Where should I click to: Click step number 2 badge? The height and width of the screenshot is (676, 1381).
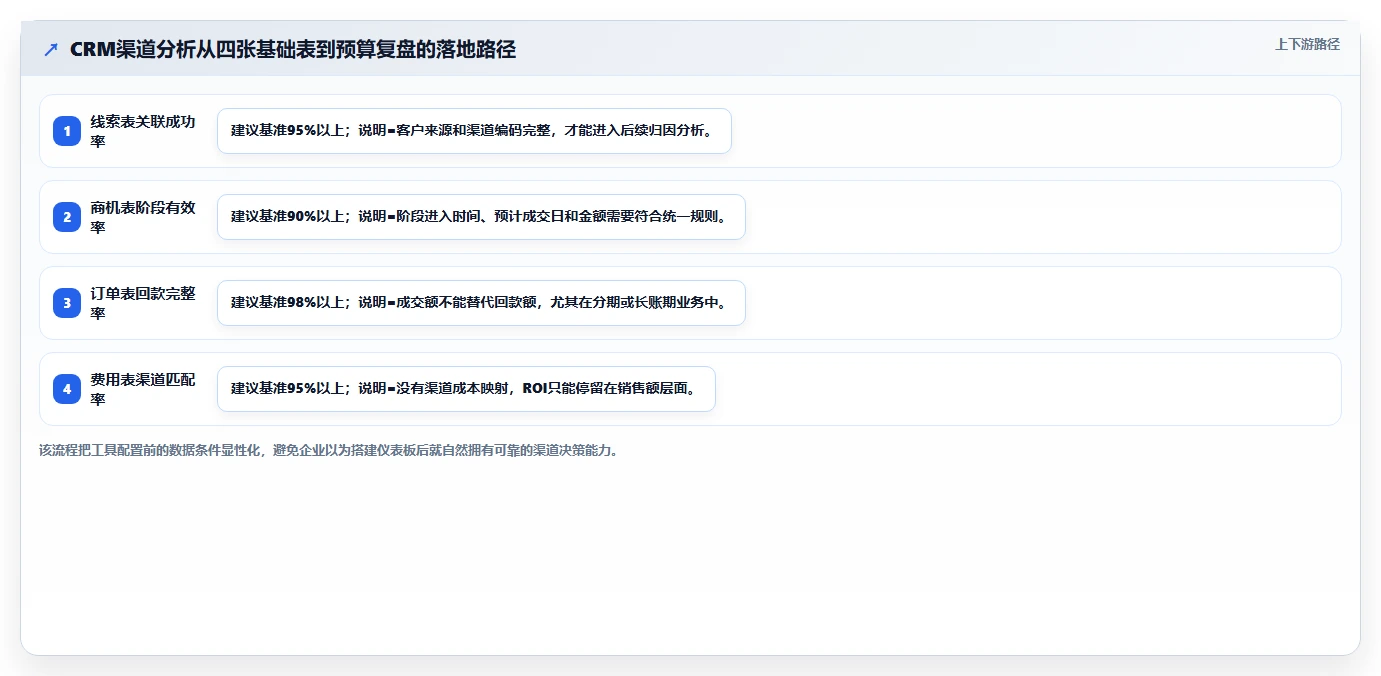pyautogui.click(x=67, y=217)
